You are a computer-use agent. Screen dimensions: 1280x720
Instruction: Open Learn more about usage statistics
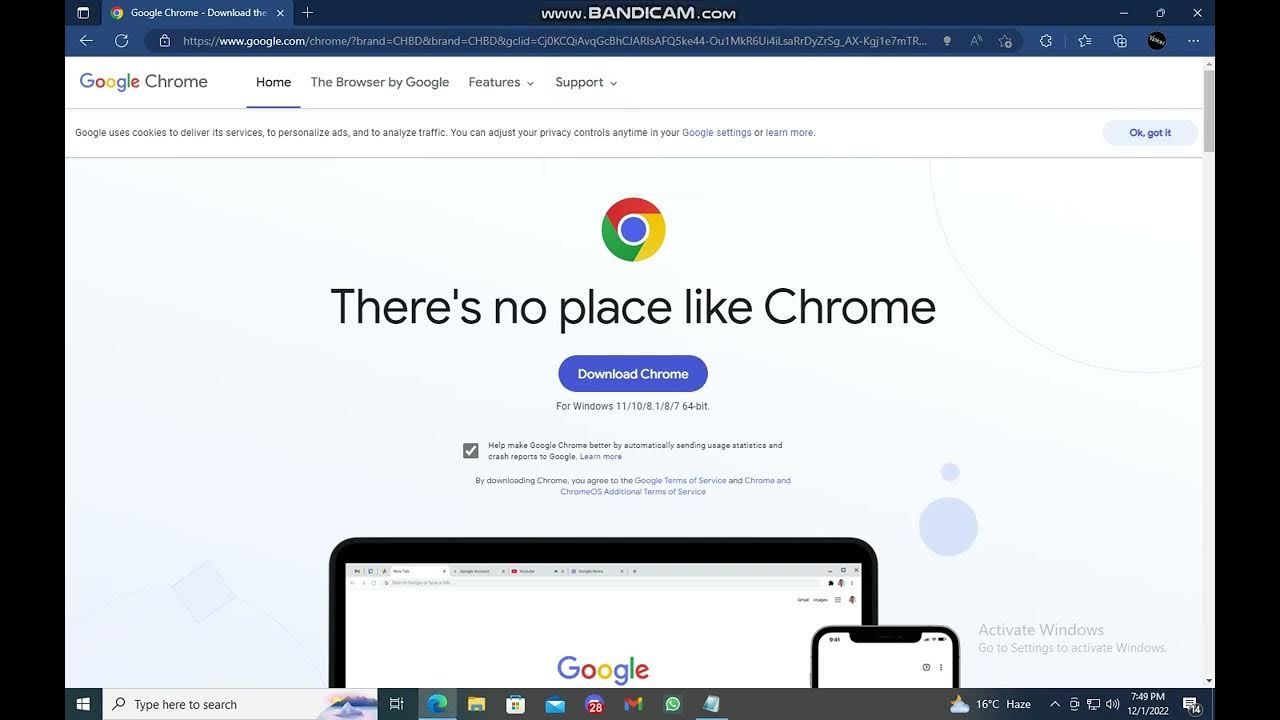pyautogui.click(x=601, y=457)
